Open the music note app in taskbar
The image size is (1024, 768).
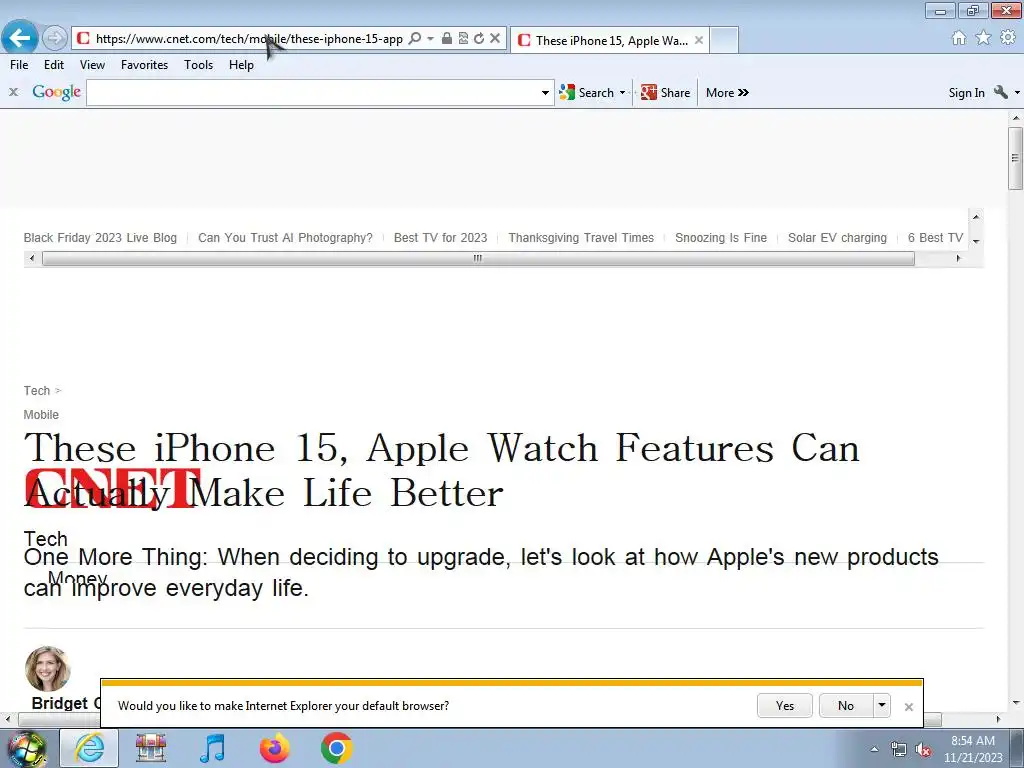[x=212, y=749]
